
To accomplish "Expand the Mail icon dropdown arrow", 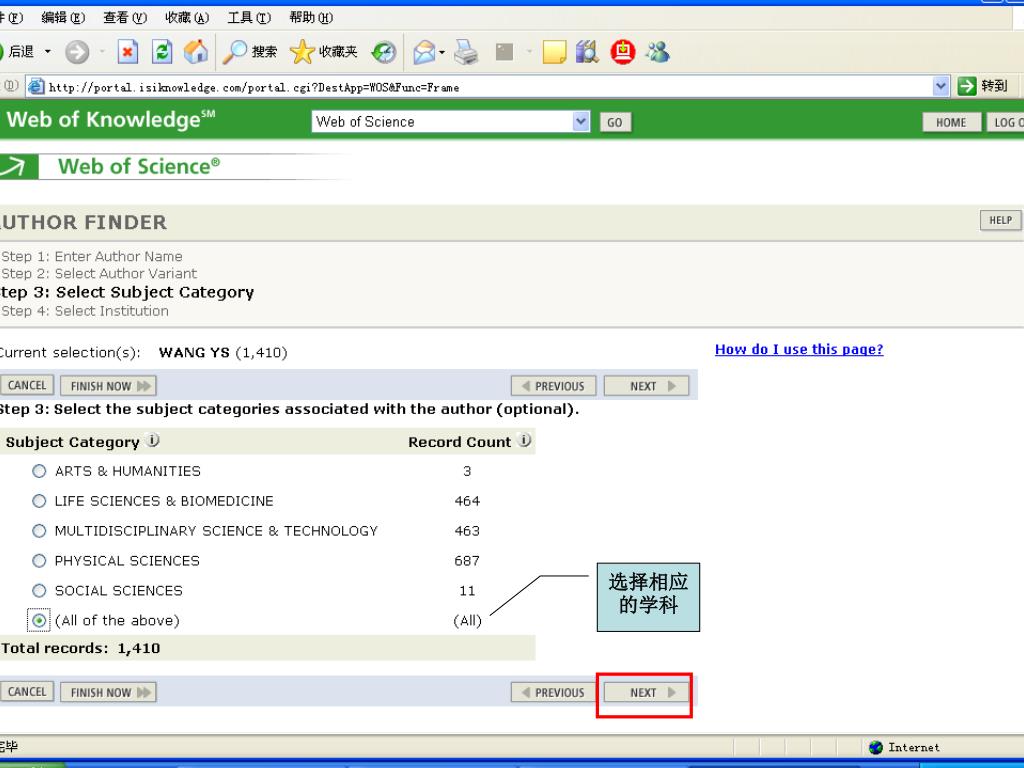I will (442, 52).
